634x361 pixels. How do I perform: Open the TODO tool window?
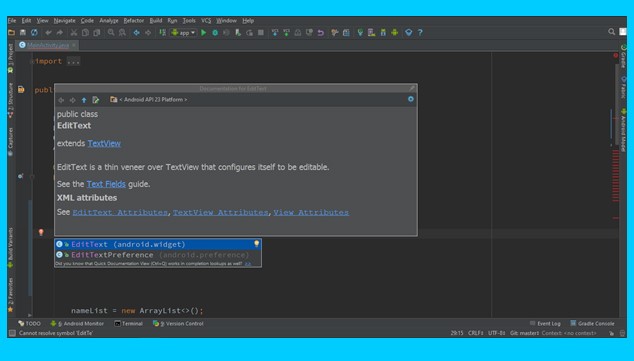[x=30, y=323]
